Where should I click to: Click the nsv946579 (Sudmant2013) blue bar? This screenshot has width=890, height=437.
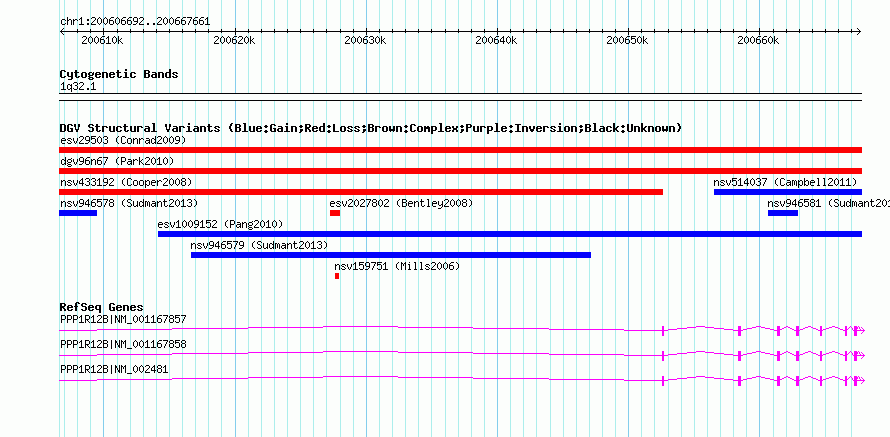tap(391, 255)
